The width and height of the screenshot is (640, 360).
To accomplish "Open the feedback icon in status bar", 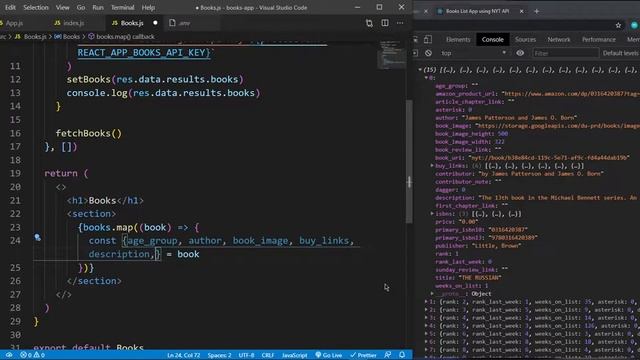I will tap(388, 355).
